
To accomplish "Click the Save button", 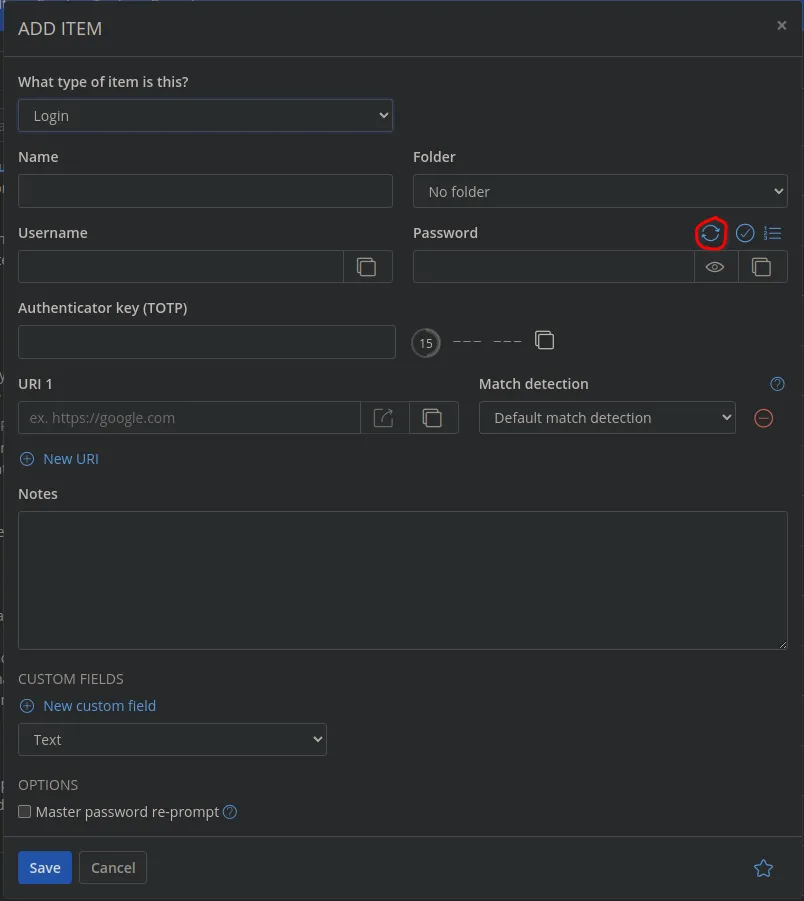I will point(44,868).
